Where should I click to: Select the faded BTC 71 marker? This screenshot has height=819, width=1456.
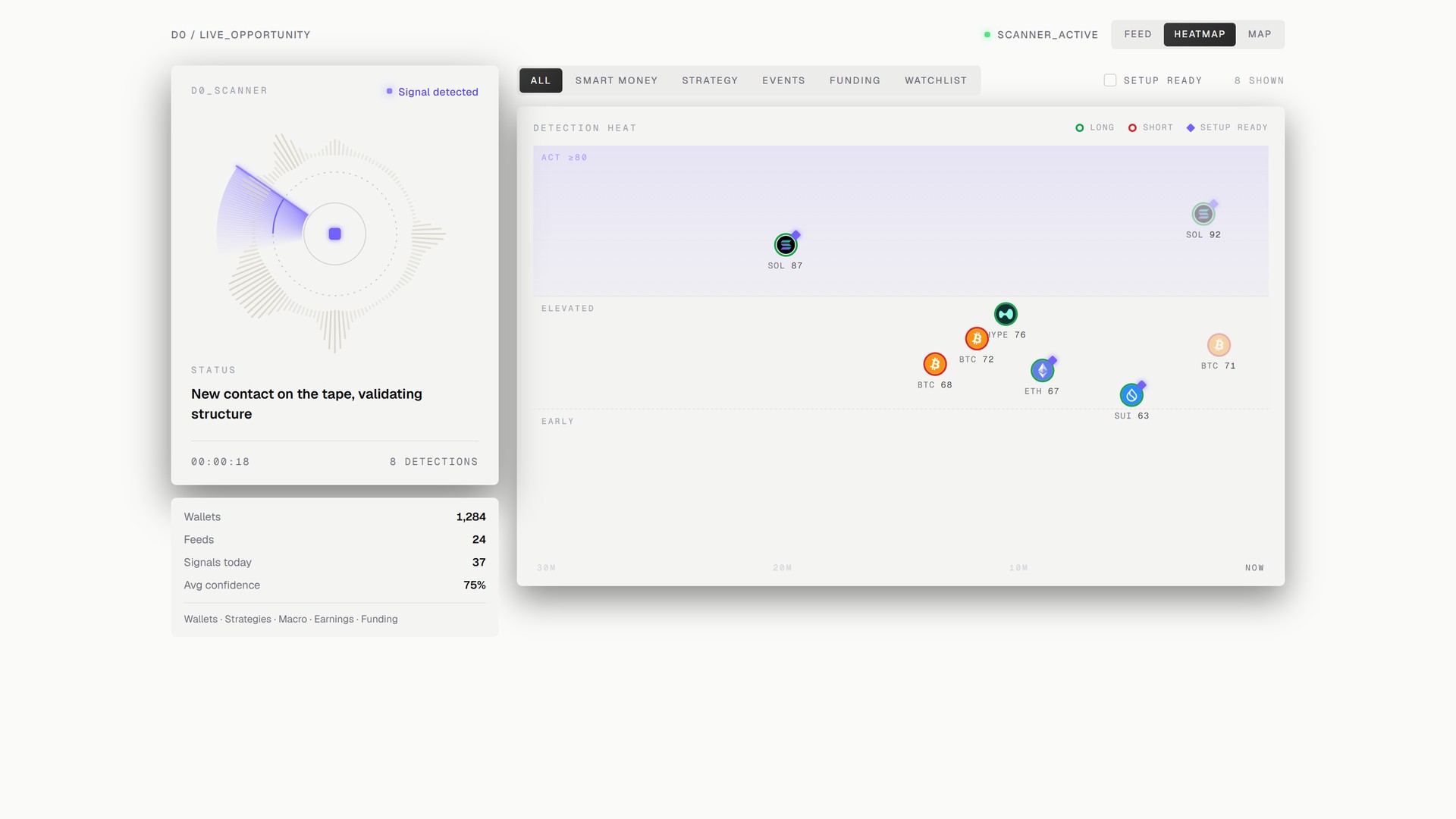point(1219,345)
